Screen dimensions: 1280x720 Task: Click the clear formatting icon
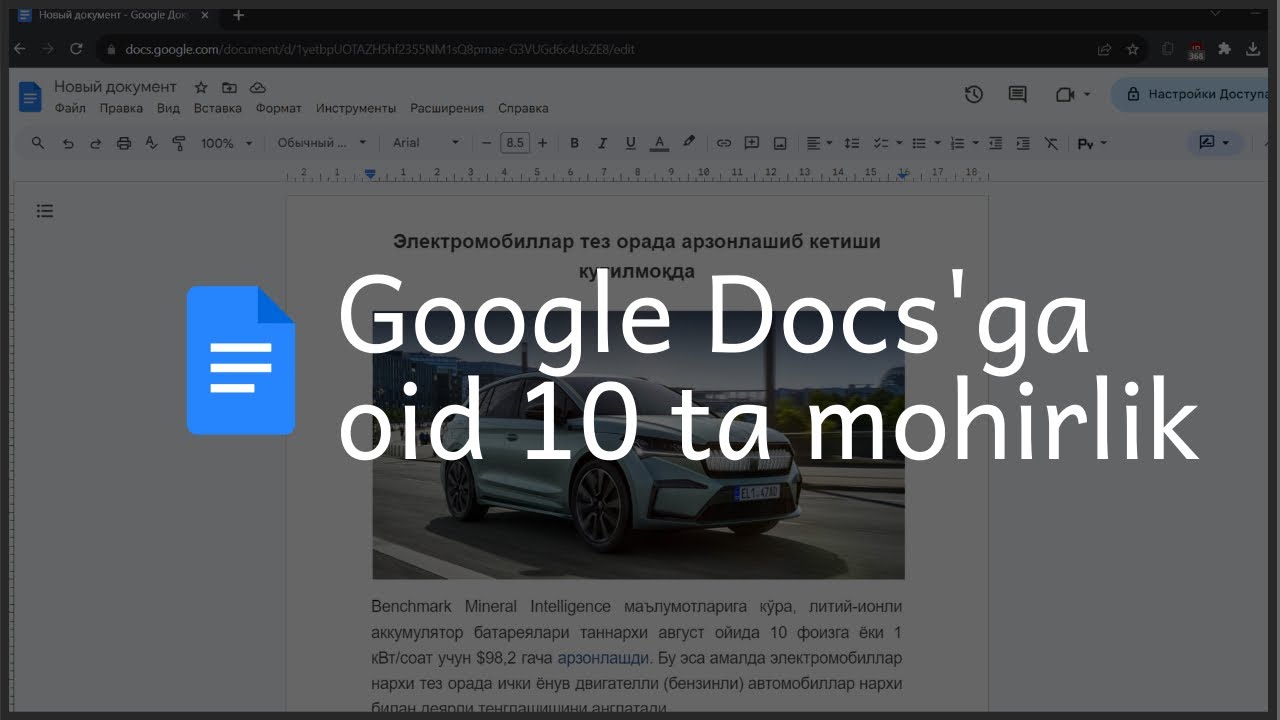pos(1051,143)
